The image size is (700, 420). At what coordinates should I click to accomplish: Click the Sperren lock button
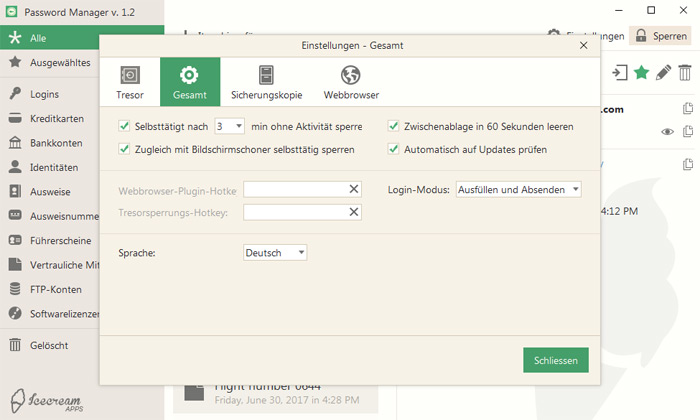click(x=660, y=36)
